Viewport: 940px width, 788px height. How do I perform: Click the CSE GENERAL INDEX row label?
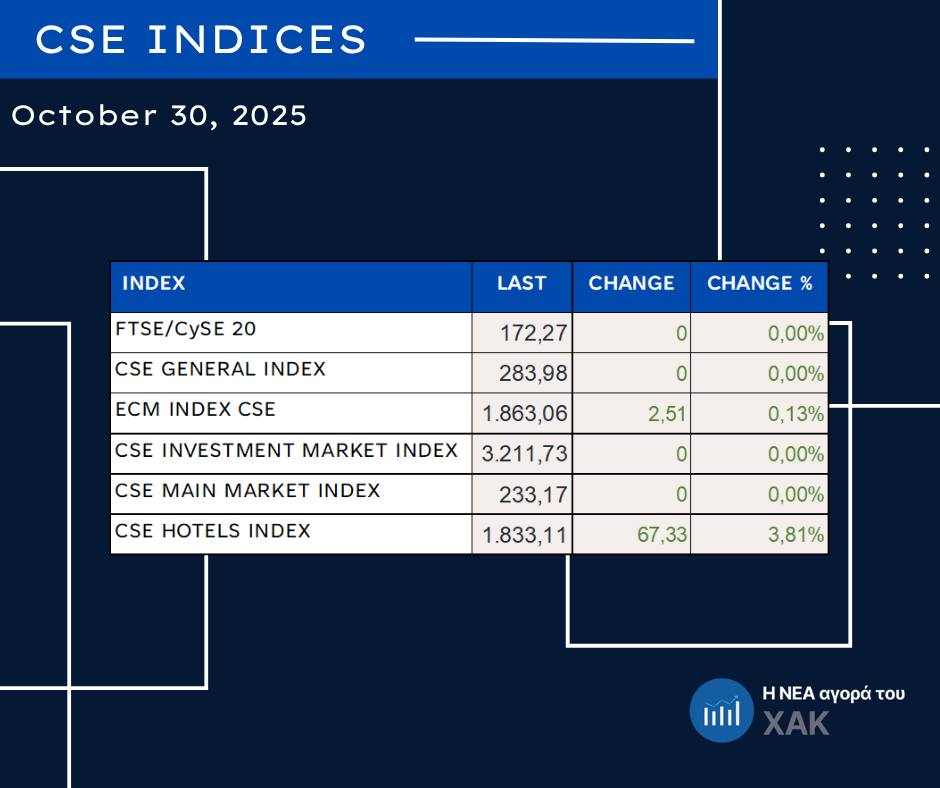pos(220,369)
